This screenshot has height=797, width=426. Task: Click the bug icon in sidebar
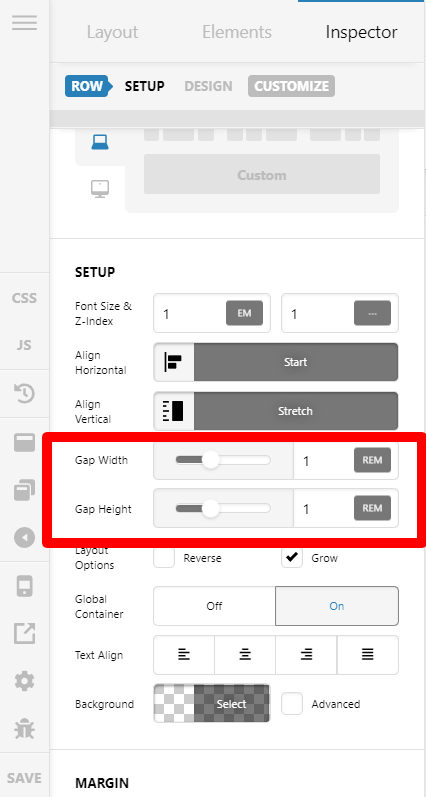pyautogui.click(x=24, y=729)
